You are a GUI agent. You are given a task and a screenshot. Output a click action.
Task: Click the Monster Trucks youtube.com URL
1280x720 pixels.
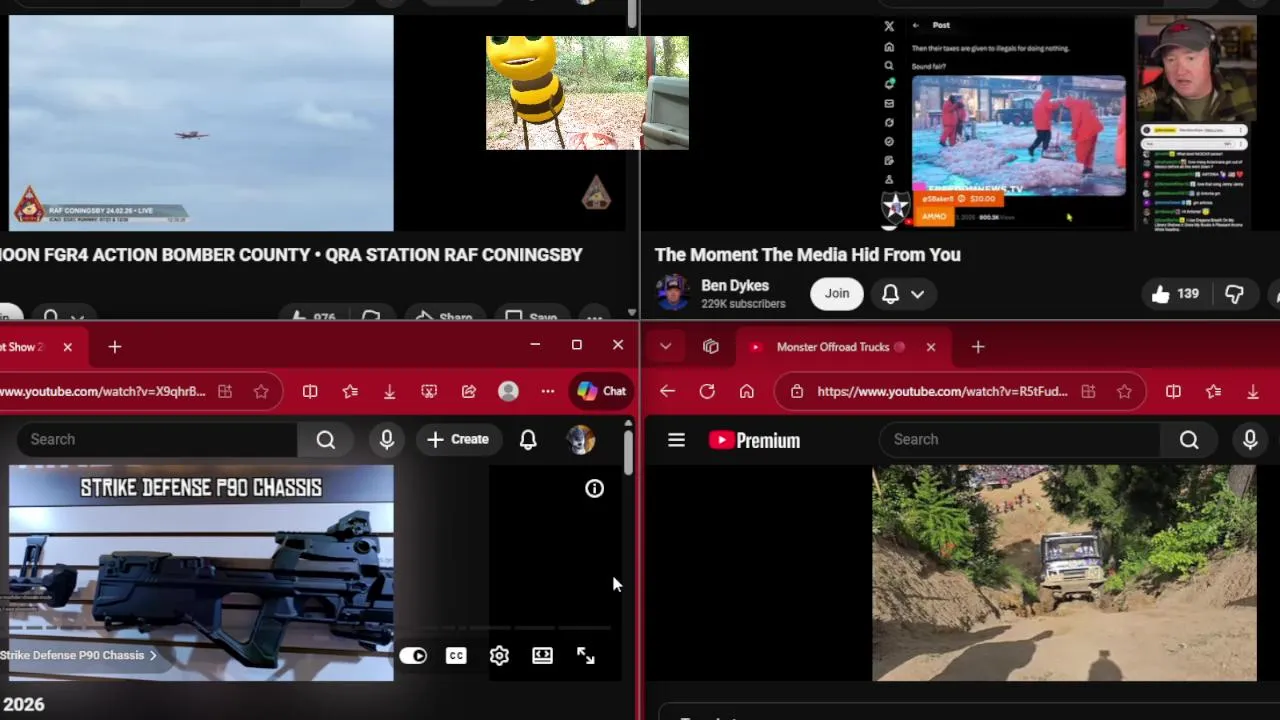coord(943,392)
